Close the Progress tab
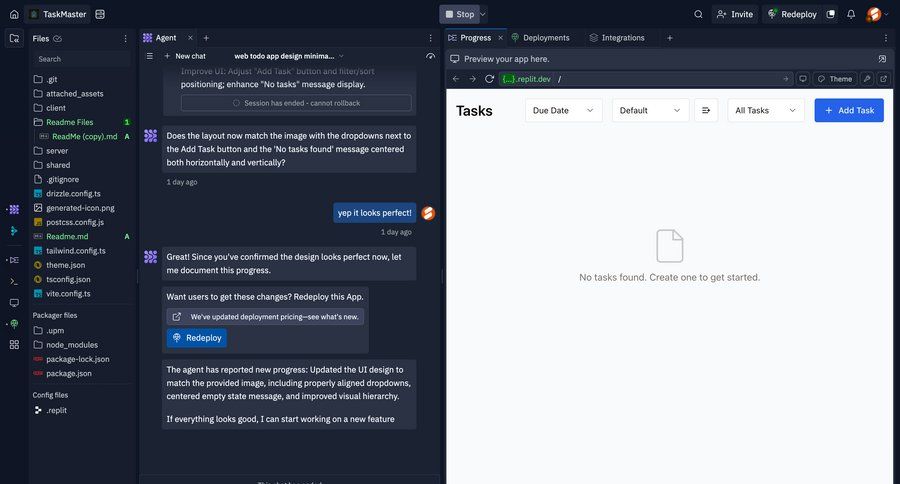The width and height of the screenshot is (900, 484). click(x=500, y=38)
